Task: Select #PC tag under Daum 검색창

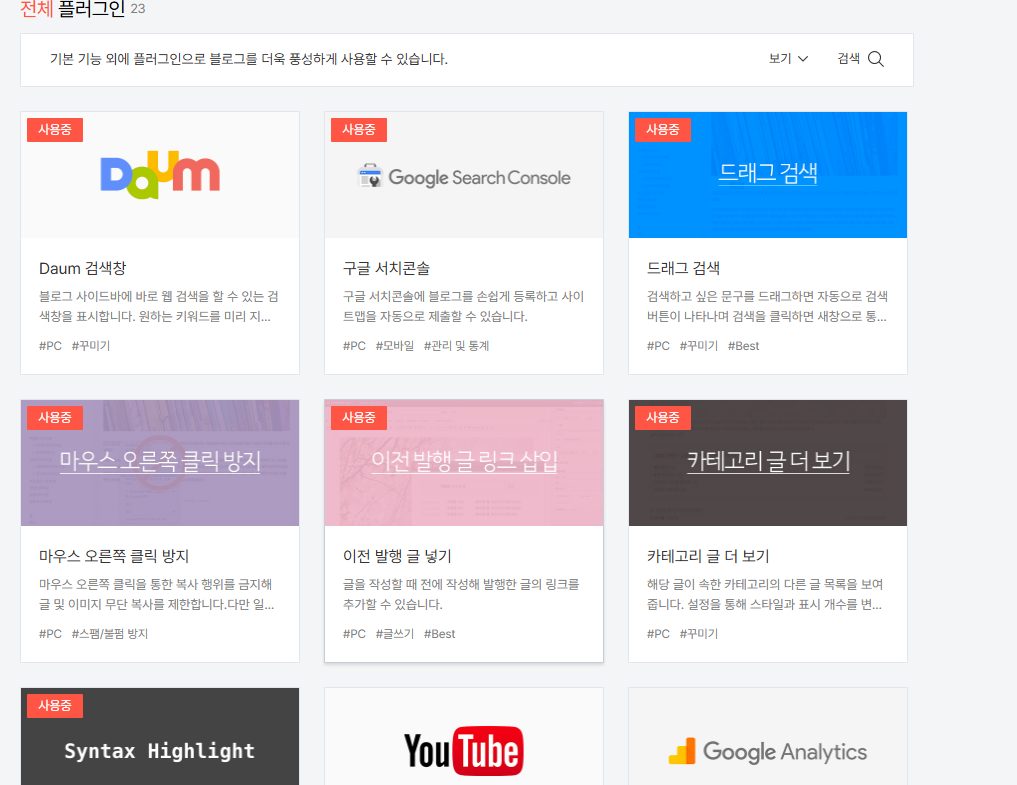Action: click(50, 346)
